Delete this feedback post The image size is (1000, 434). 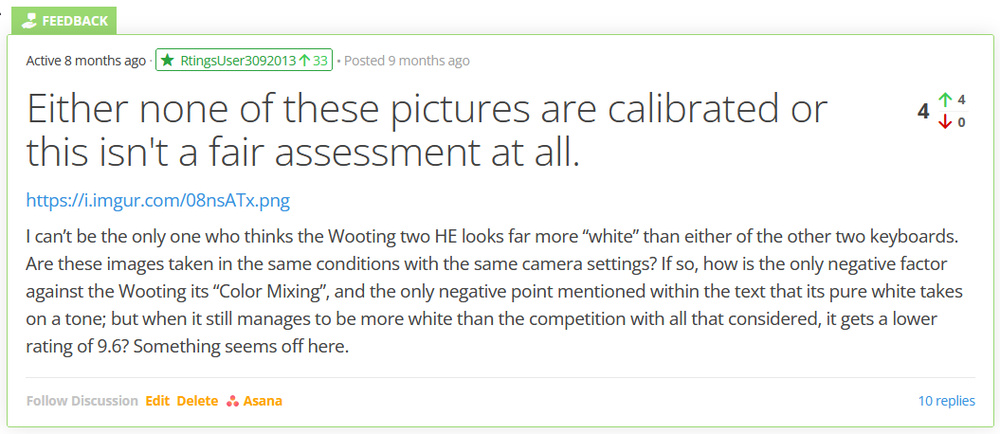point(197,401)
